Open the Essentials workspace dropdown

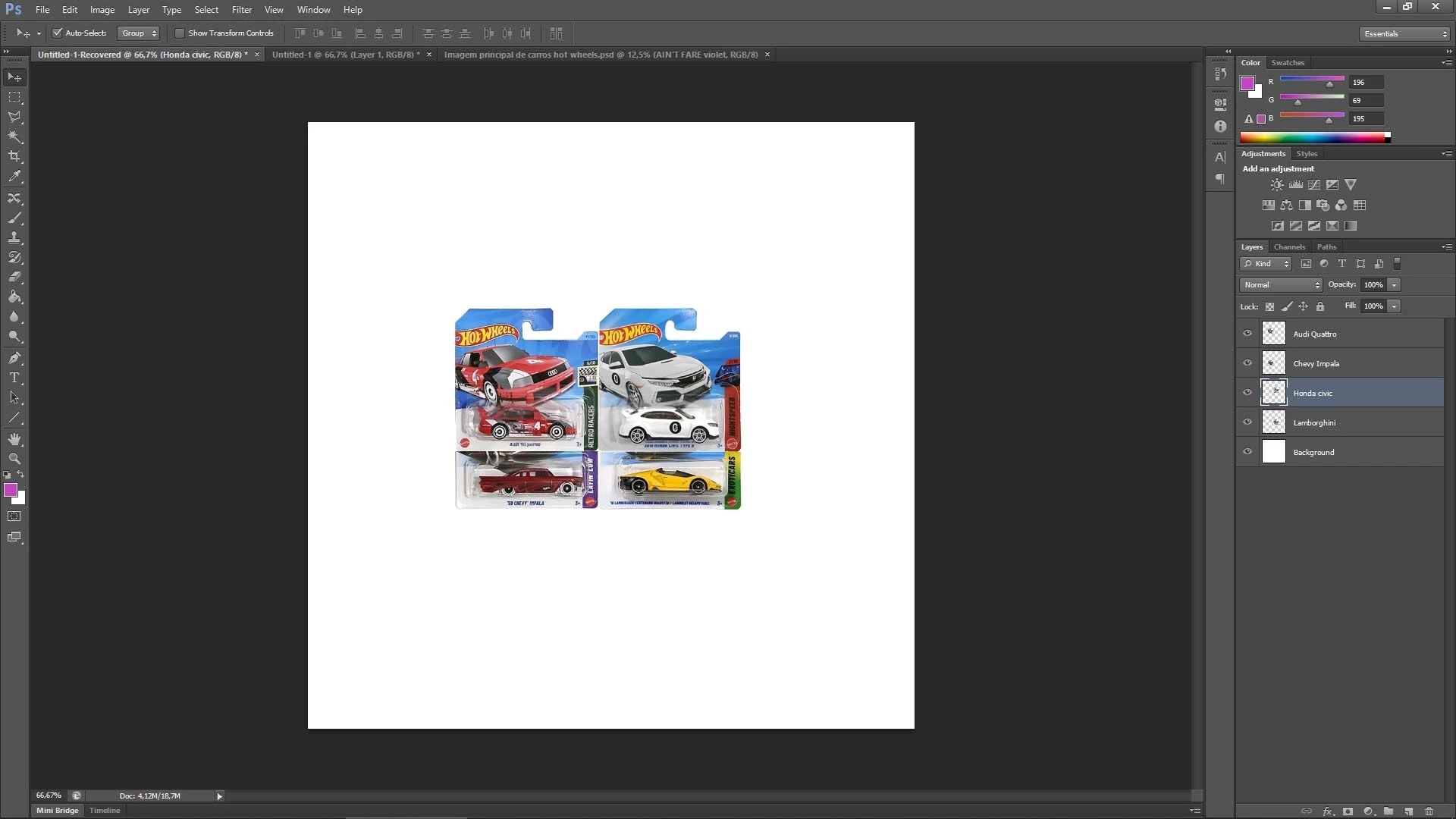click(x=1404, y=34)
